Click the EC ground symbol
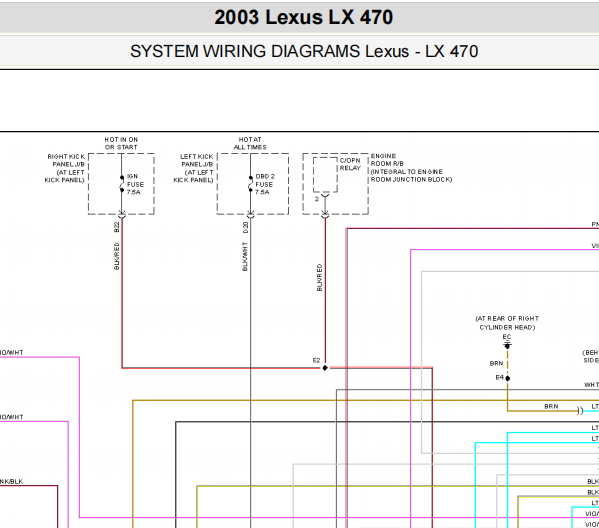The height and width of the screenshot is (528, 599). click(x=507, y=345)
